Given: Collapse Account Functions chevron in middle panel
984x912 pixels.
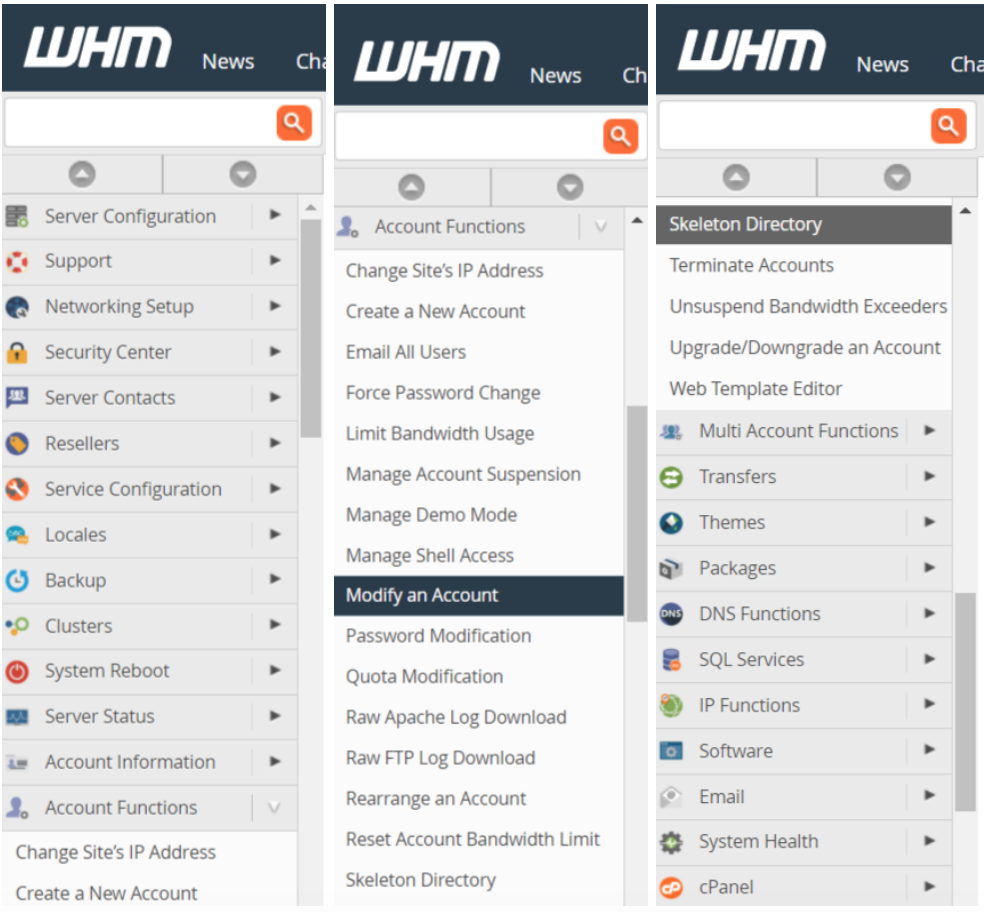Looking at the screenshot, I should (601, 227).
